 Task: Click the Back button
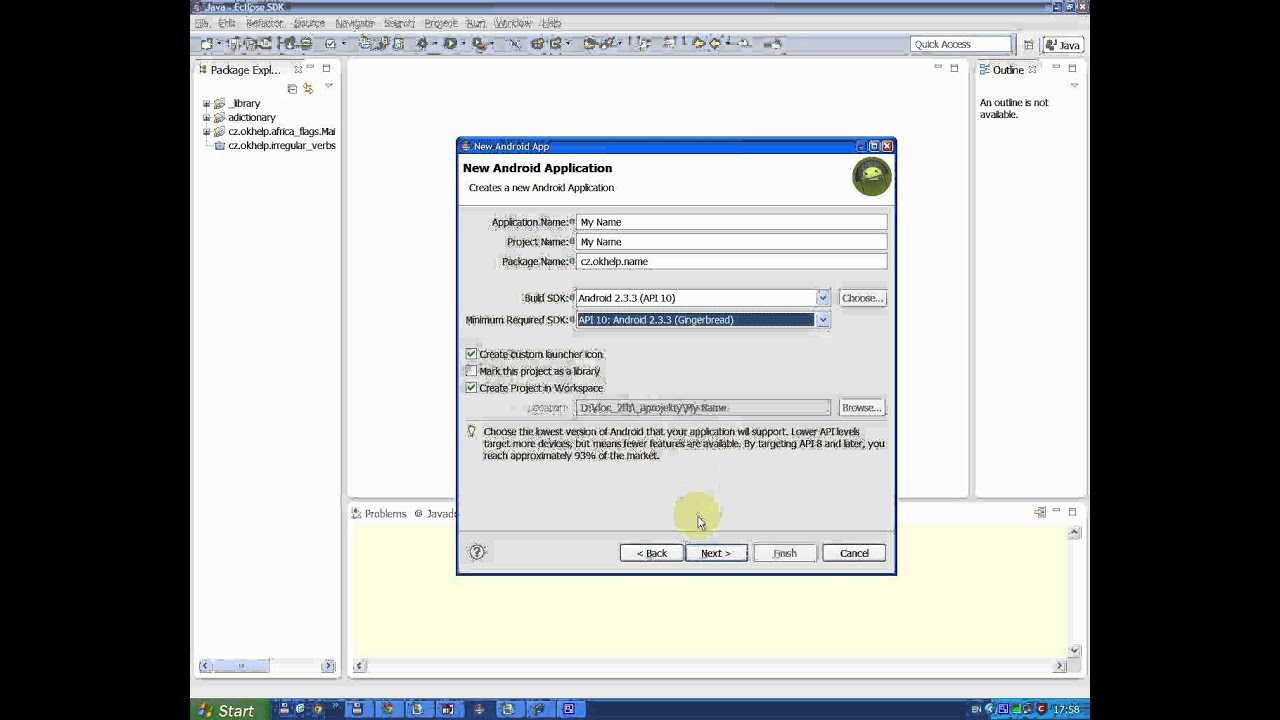(x=652, y=553)
